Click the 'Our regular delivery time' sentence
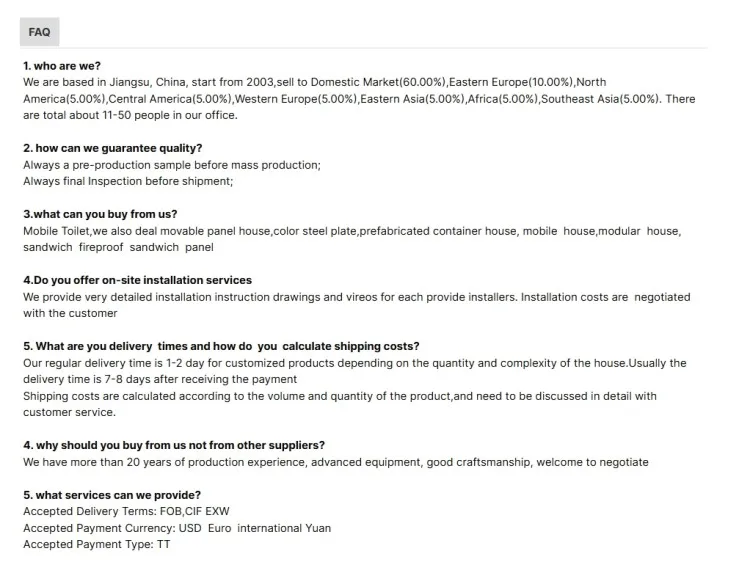The image size is (750, 562). click(354, 363)
